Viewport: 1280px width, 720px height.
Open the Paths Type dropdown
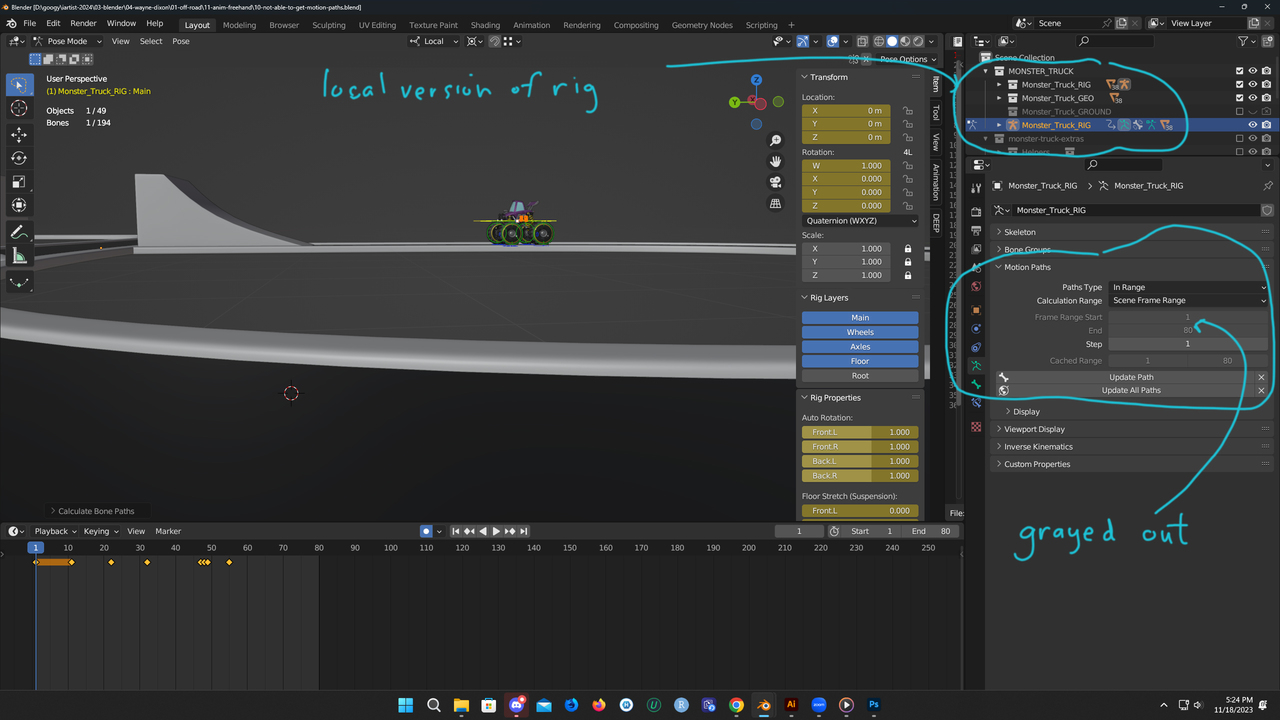[x=1189, y=287]
